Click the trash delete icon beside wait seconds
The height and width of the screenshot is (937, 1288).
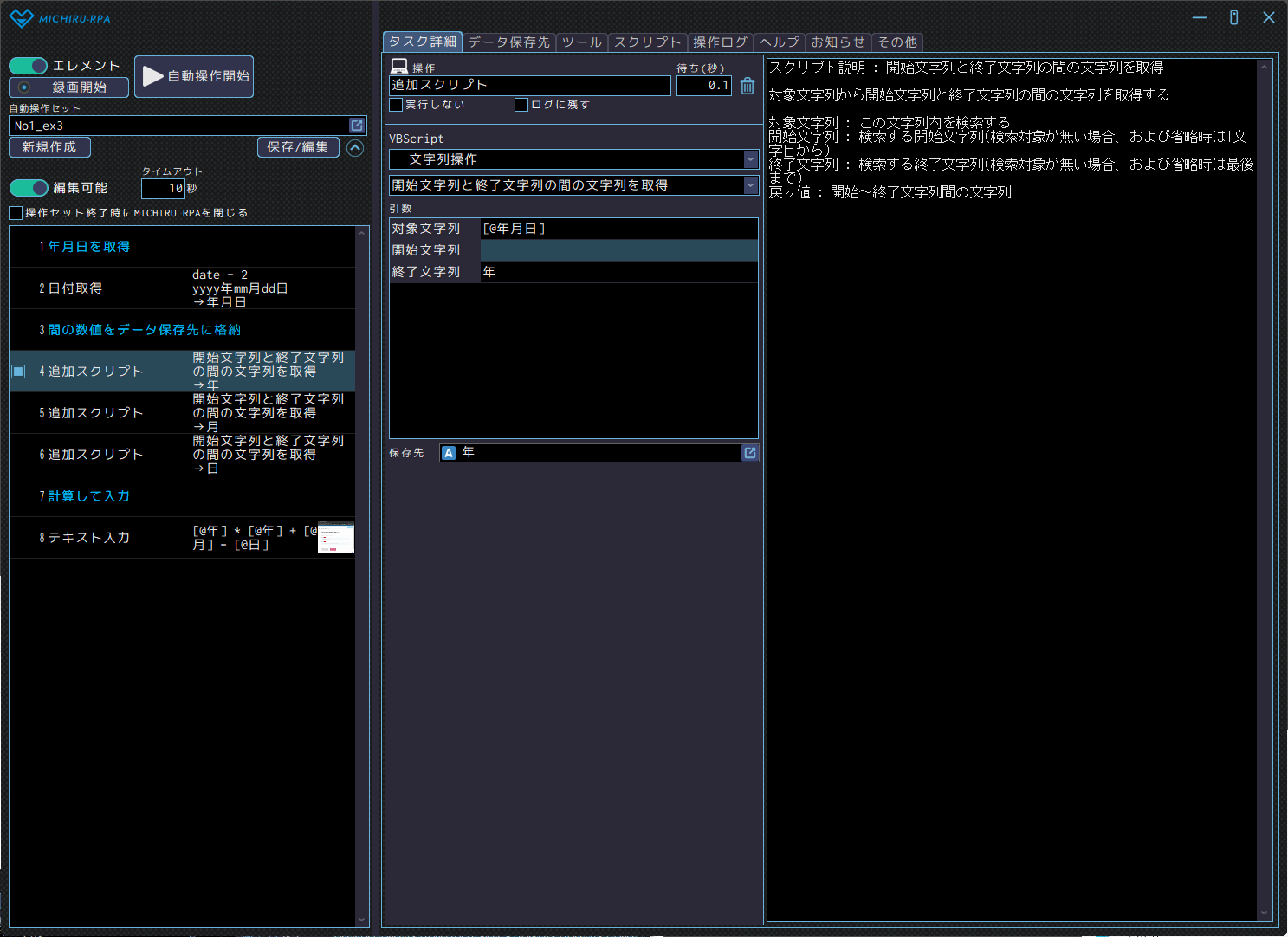point(748,86)
